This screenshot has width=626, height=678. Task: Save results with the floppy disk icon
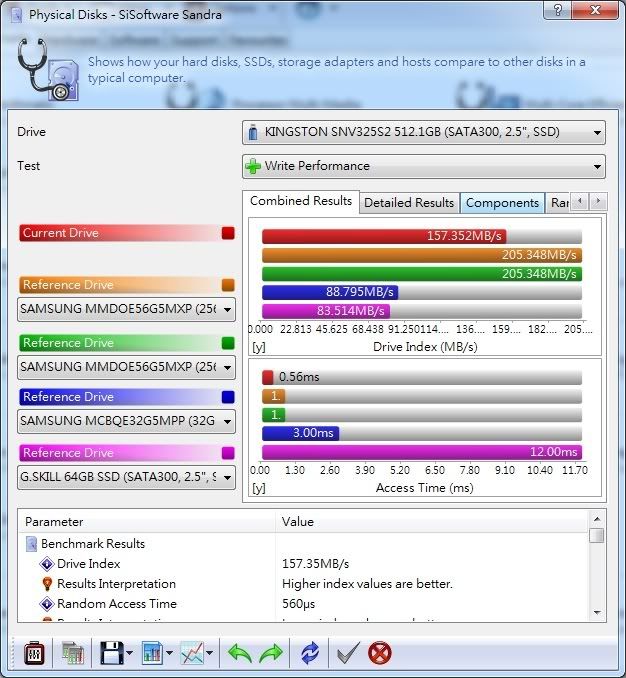[x=112, y=653]
